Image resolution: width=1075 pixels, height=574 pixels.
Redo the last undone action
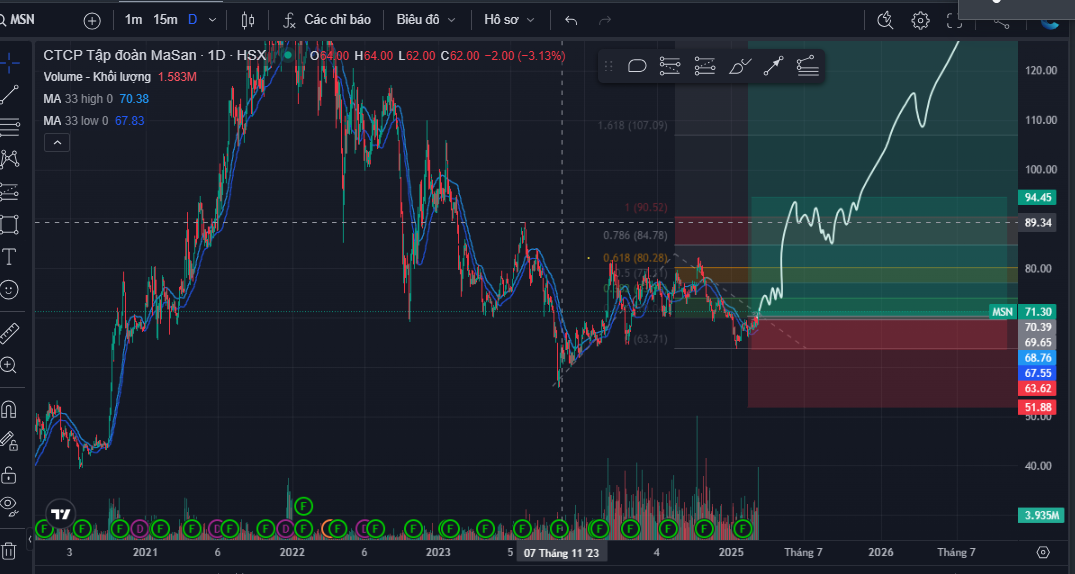pyautogui.click(x=605, y=21)
